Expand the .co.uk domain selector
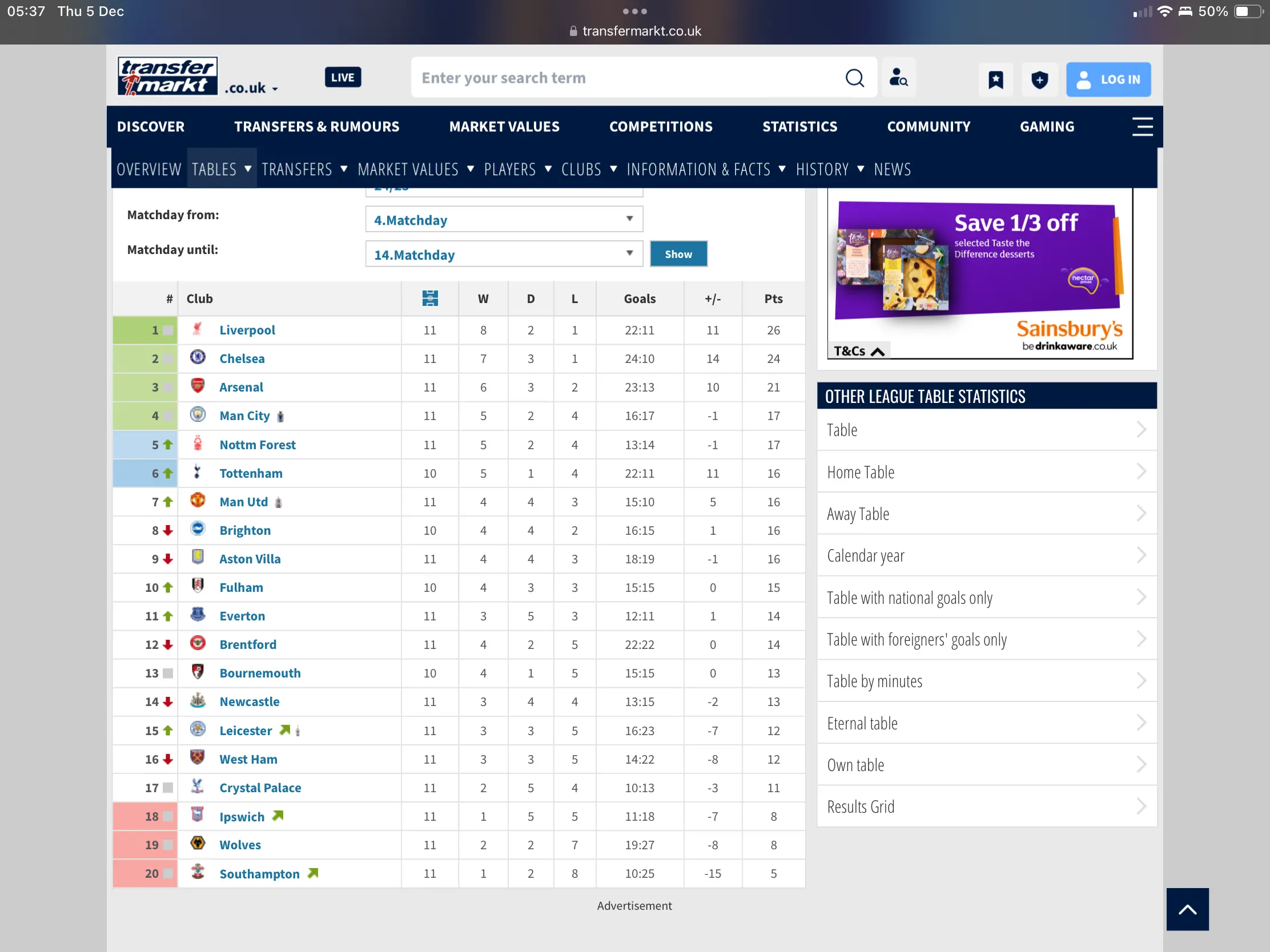This screenshot has width=1270, height=952. pos(251,88)
